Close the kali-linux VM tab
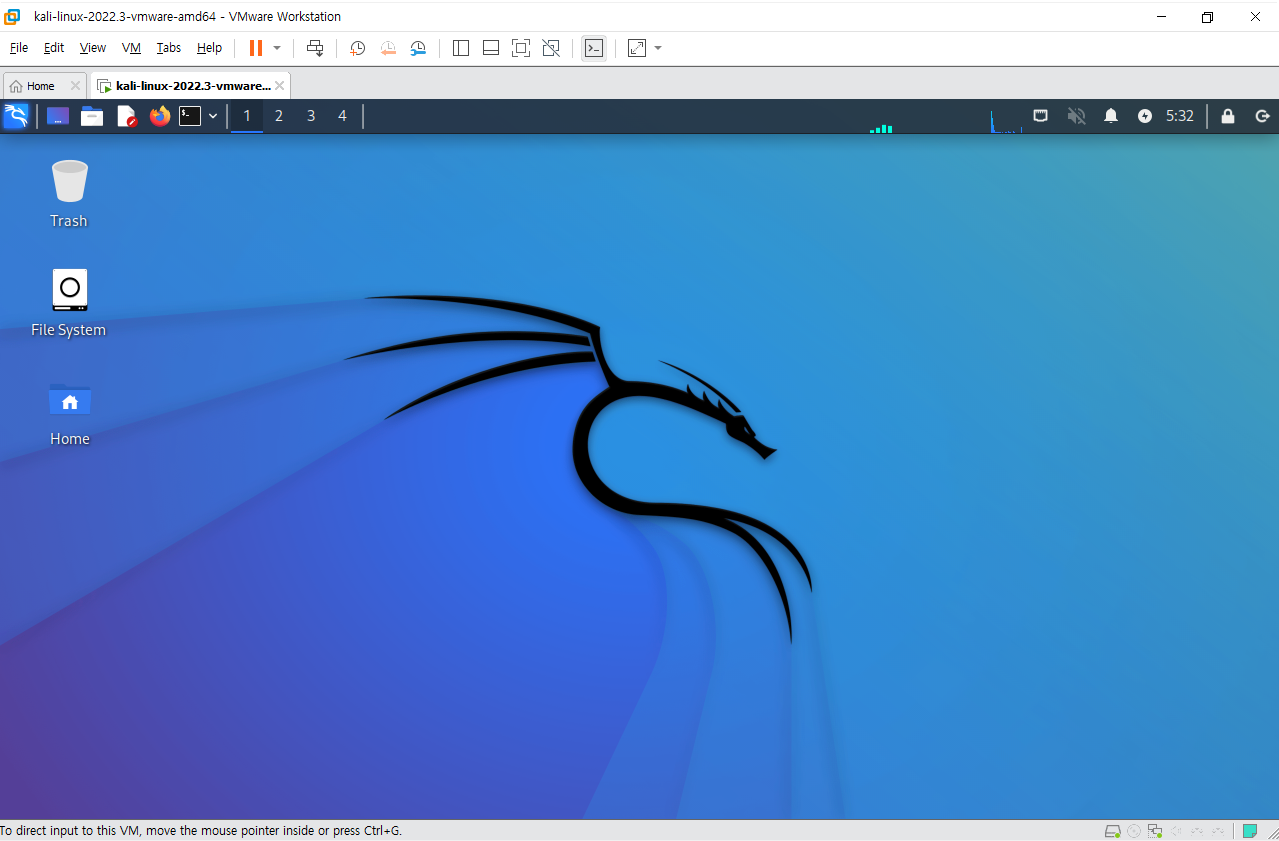Image resolution: width=1279 pixels, height=841 pixels. point(280,86)
